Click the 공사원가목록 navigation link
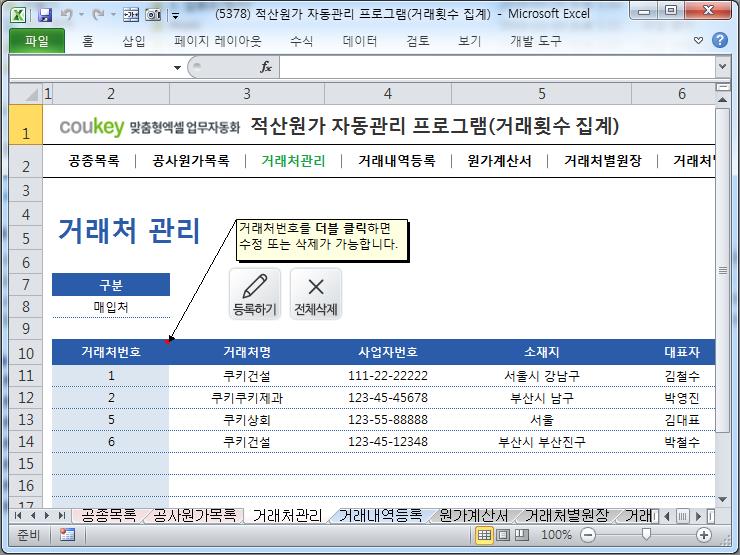740x555 pixels. (x=191, y=161)
